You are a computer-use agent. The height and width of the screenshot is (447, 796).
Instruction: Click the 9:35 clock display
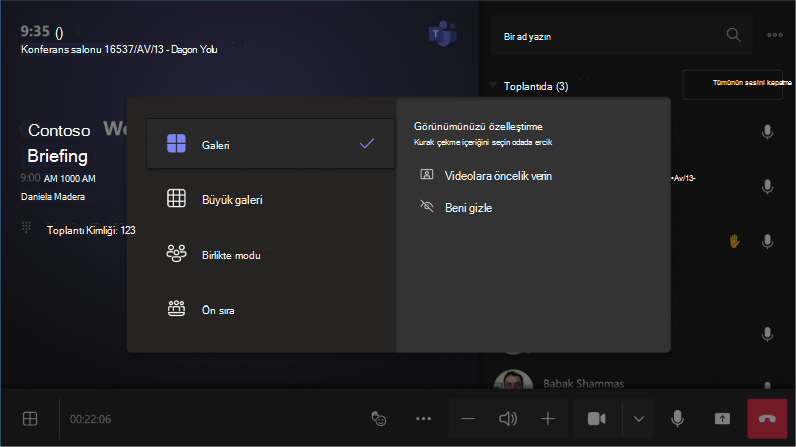(x=35, y=31)
